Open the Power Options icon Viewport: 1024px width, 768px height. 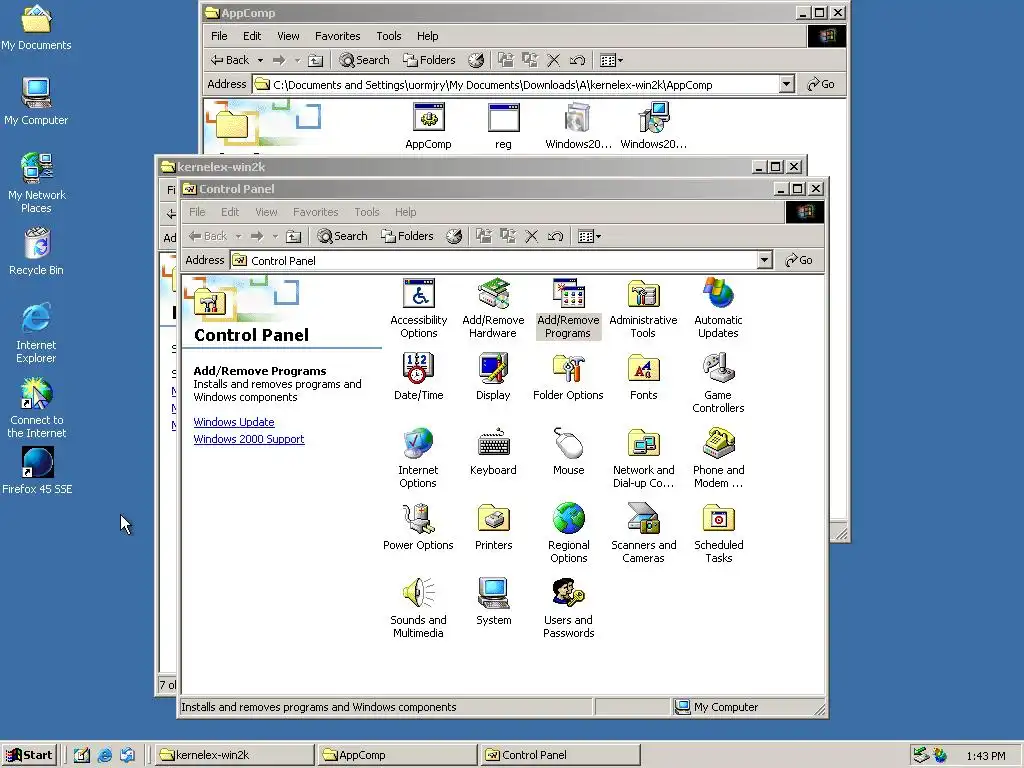click(419, 526)
